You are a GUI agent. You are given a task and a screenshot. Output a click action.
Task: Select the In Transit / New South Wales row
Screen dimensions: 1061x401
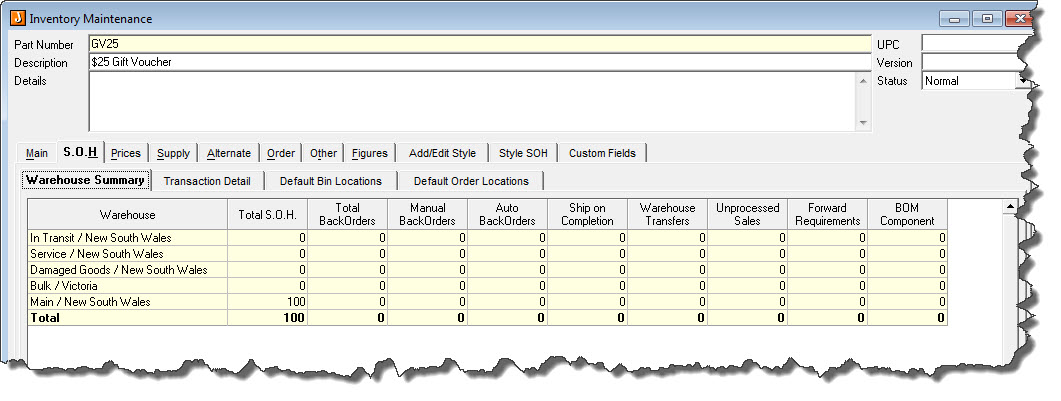pos(487,238)
